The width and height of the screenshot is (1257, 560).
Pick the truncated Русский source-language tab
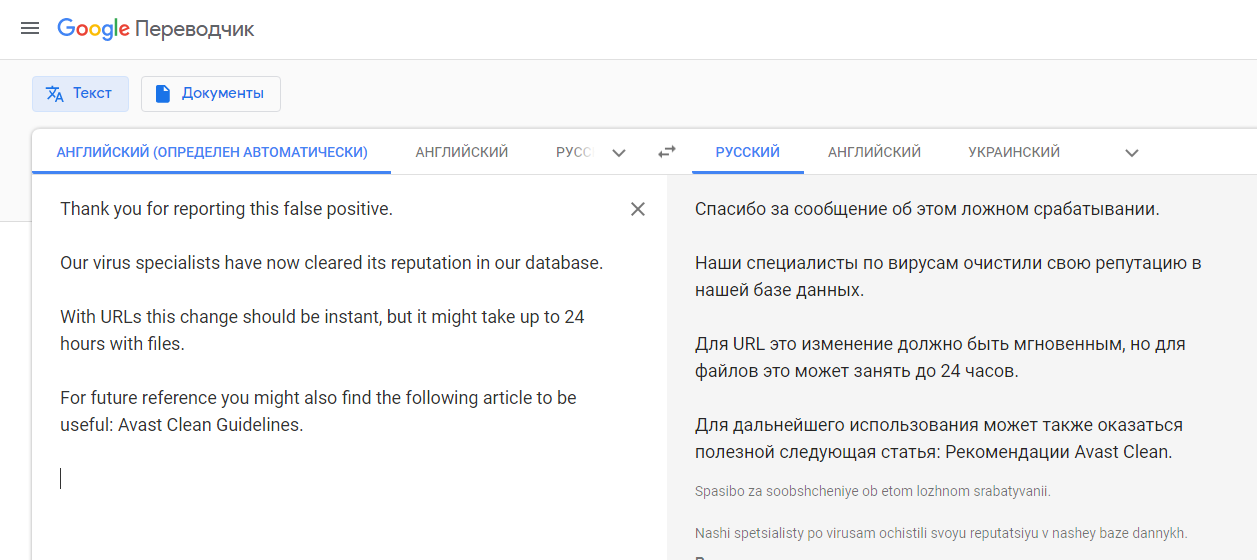click(575, 152)
